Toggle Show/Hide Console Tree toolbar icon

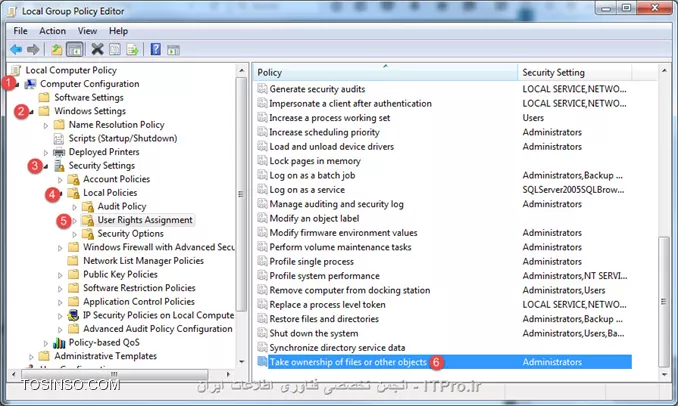point(75,50)
